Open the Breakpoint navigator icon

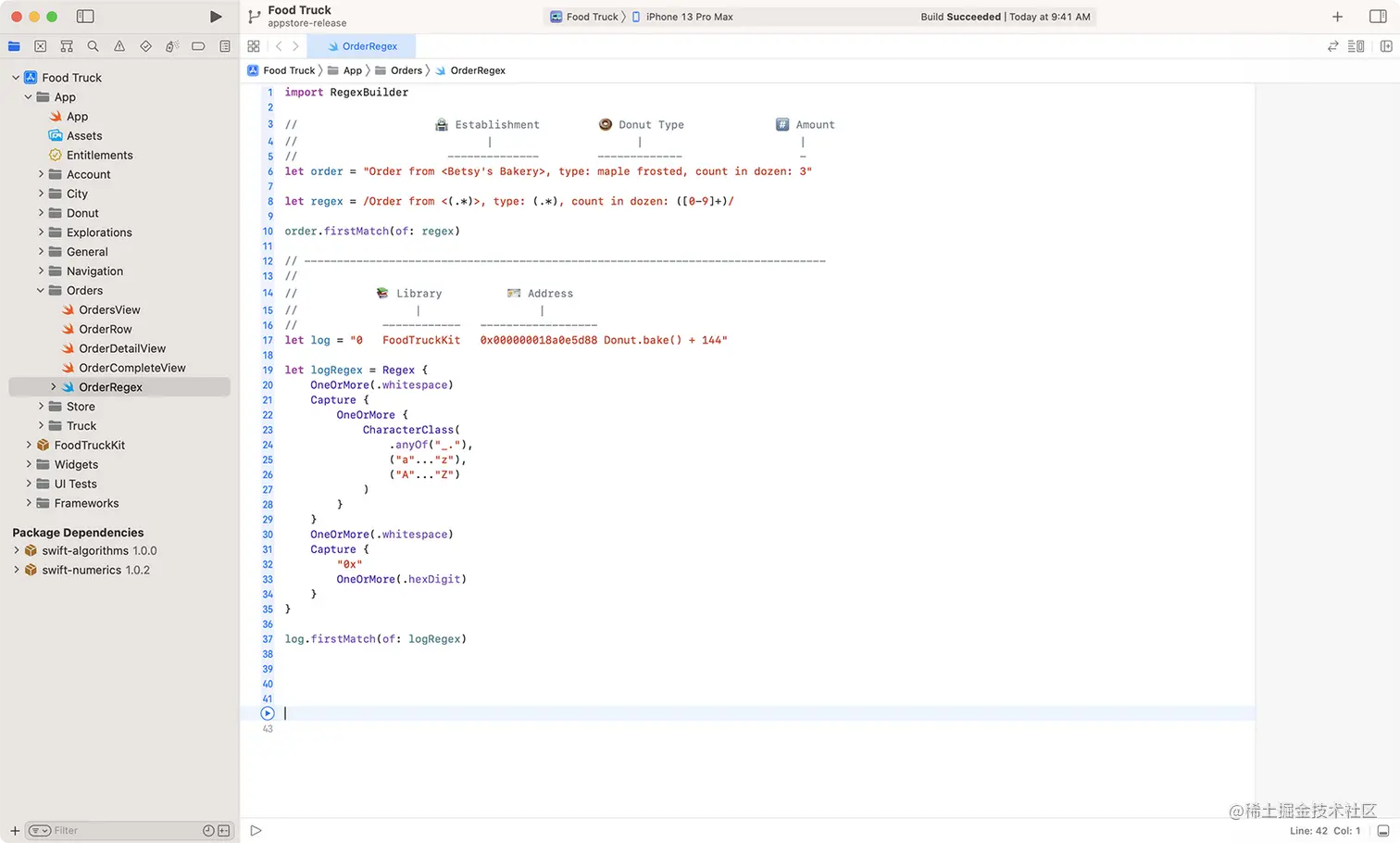click(x=197, y=45)
